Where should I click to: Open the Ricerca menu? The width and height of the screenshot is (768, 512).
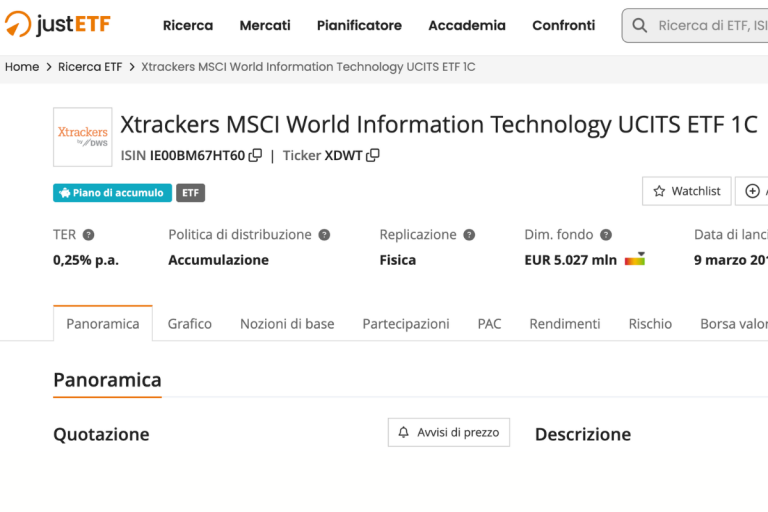[188, 25]
